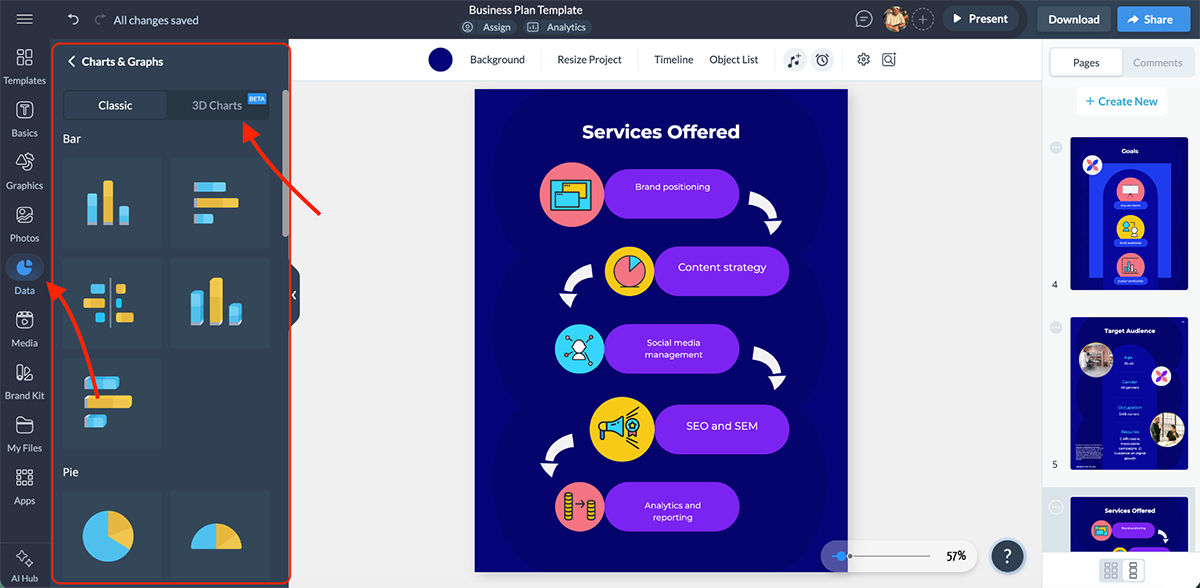Open the timer icon in the toolbar
Image resolution: width=1200 pixels, height=588 pixels.
pos(822,60)
